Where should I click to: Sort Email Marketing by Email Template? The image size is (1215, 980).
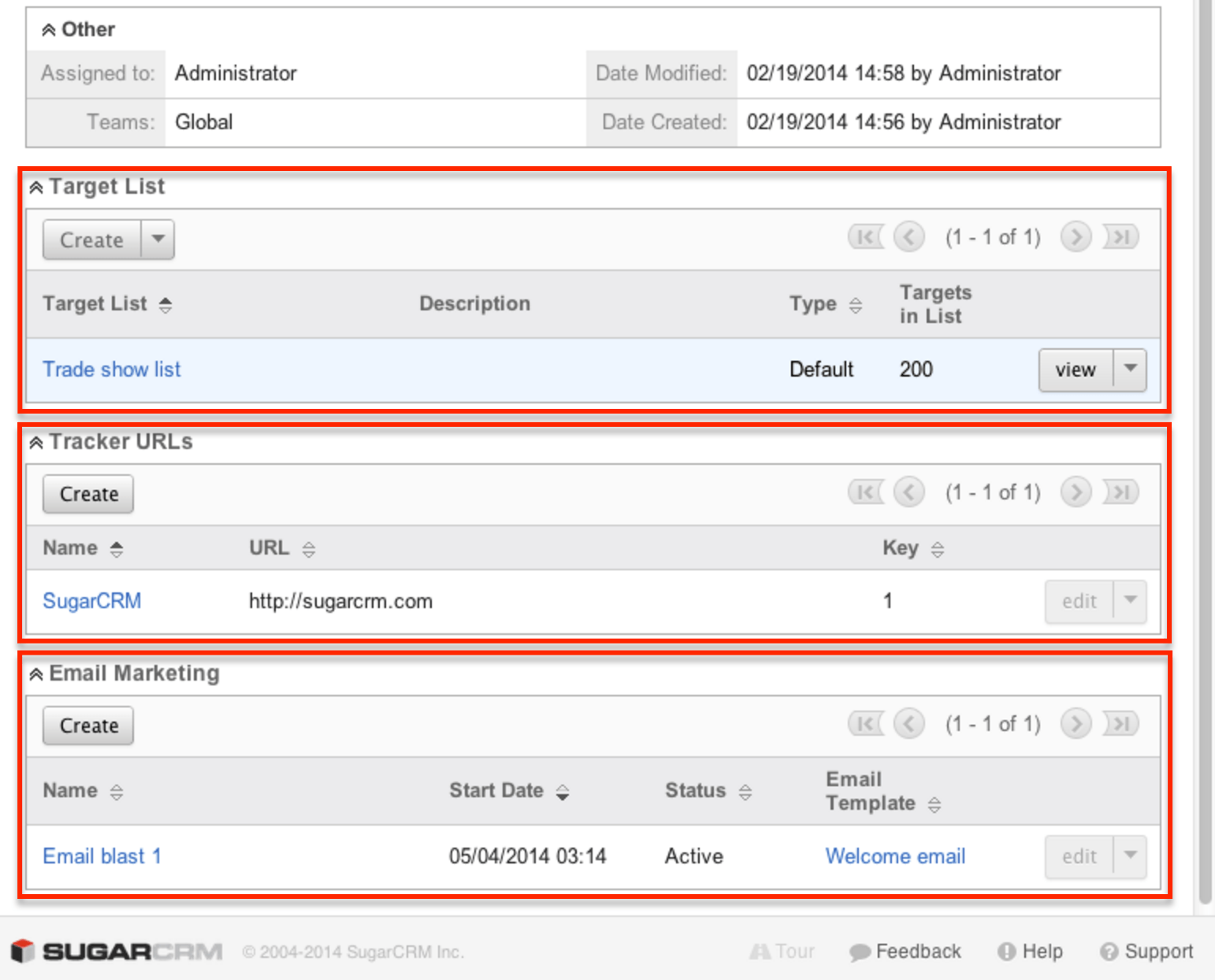click(x=883, y=791)
